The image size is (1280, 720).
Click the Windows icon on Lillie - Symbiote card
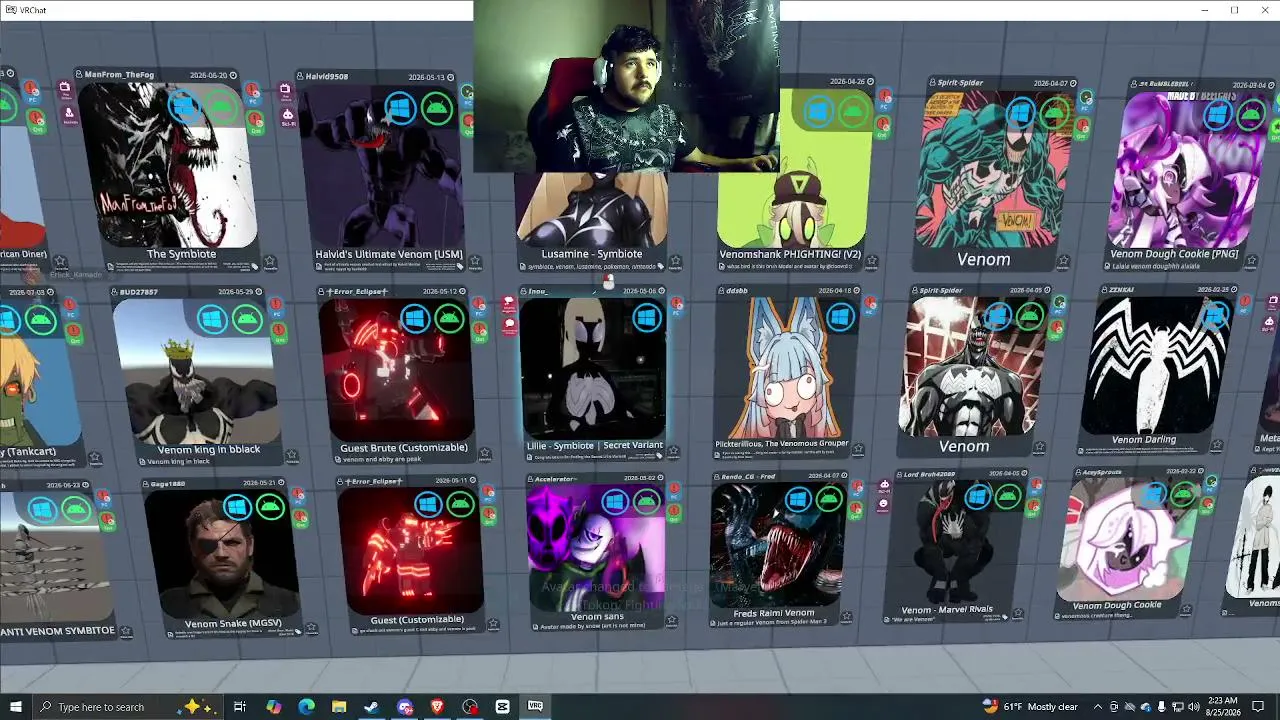[646, 318]
